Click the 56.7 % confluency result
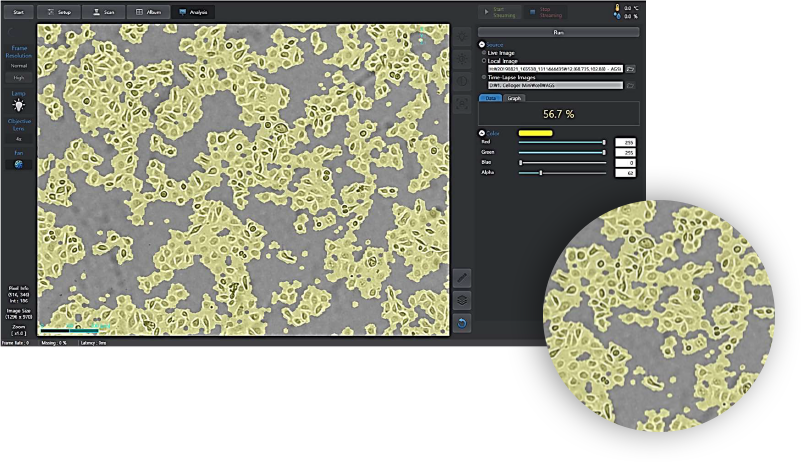This screenshot has height=465, width=804. [x=558, y=114]
